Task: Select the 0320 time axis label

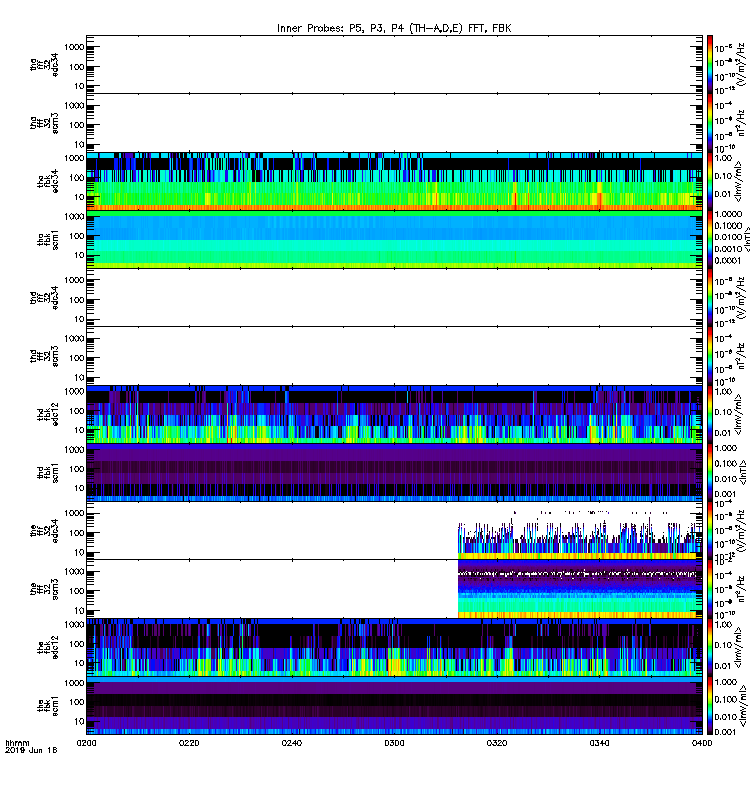Action: (496, 743)
